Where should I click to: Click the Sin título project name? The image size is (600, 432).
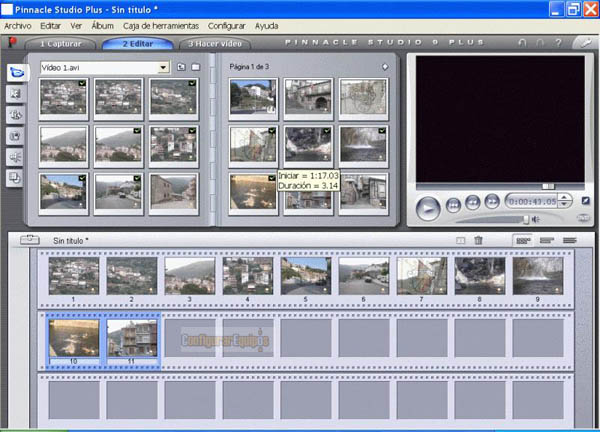71,241
